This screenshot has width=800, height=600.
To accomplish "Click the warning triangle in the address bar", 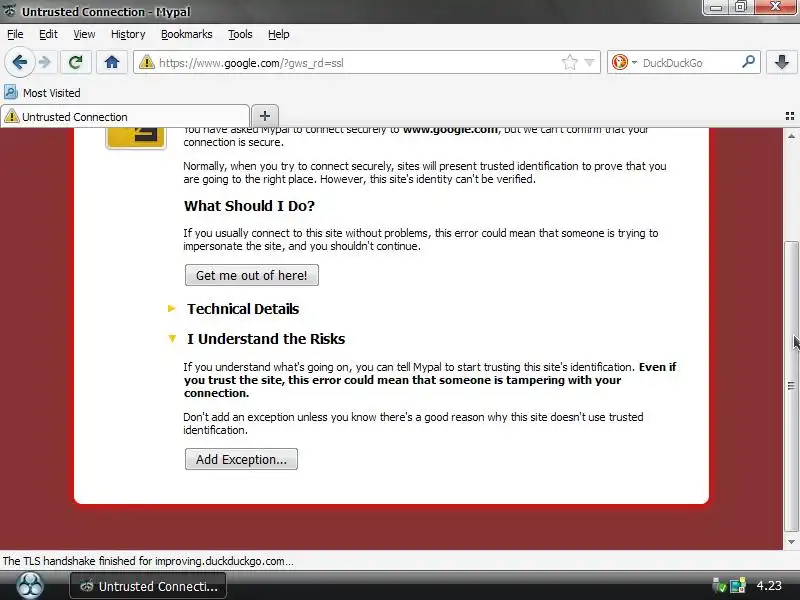I will point(147,63).
